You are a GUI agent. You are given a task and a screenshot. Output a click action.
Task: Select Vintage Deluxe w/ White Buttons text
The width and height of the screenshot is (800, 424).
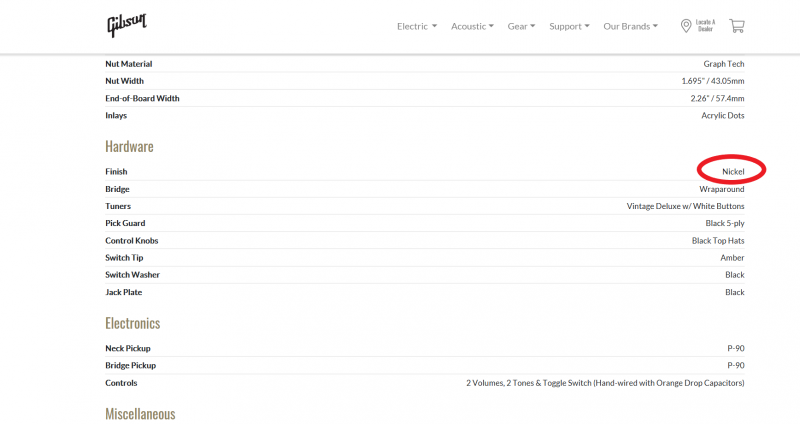[685, 206]
